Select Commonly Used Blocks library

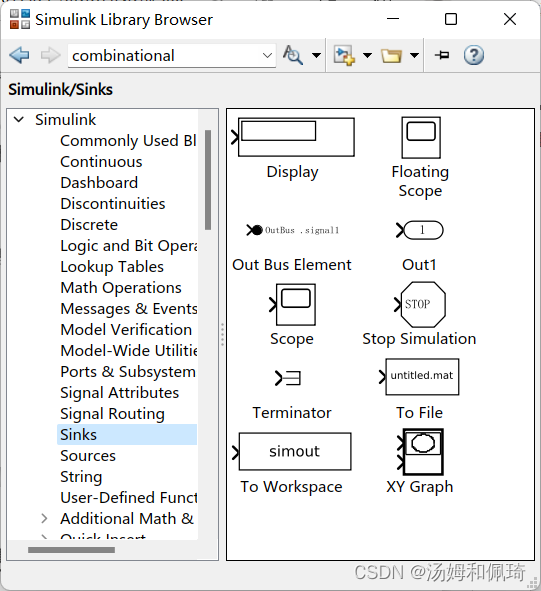[128, 141]
